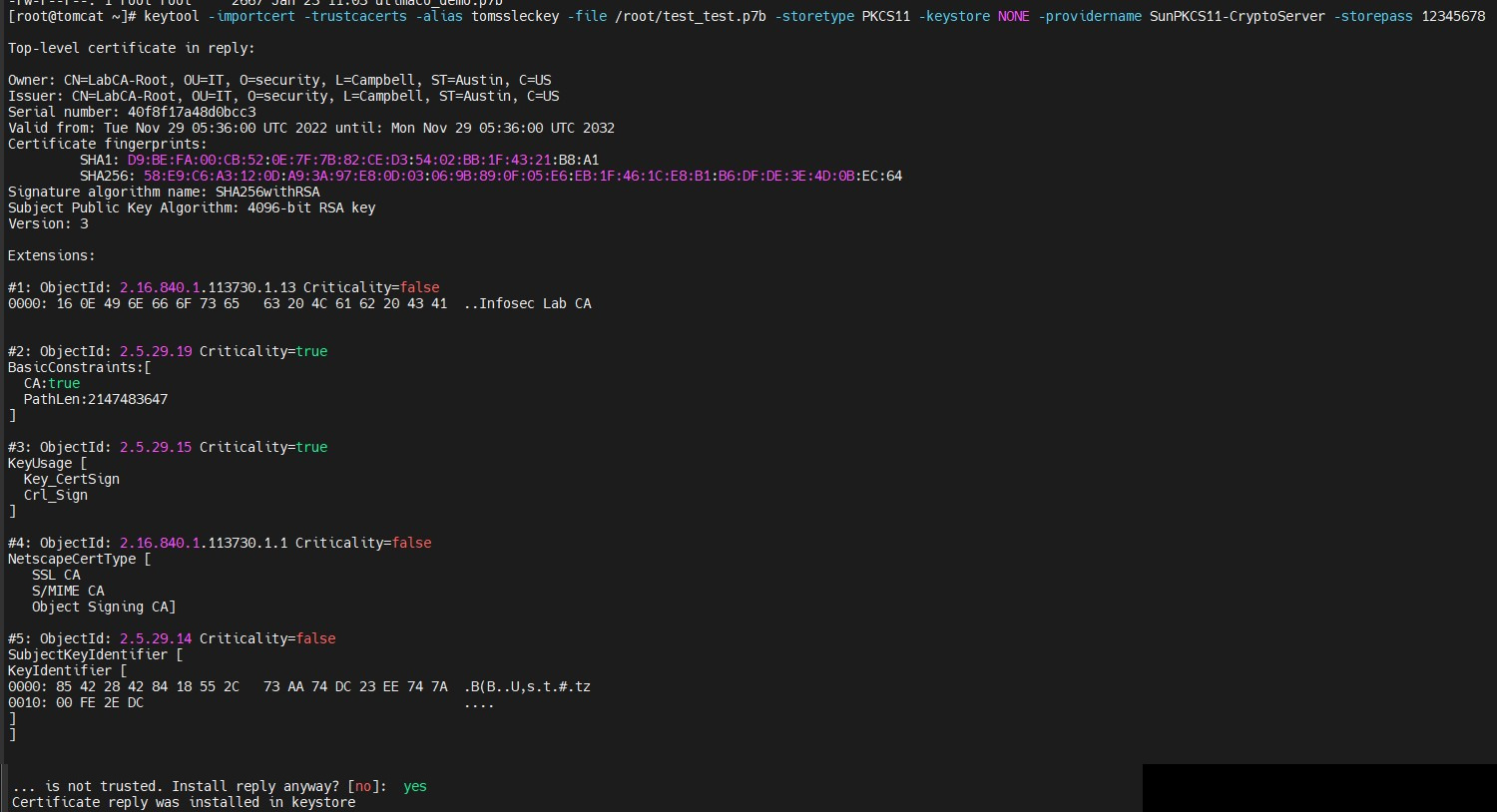Screen dimensions: 1497x812
Task: Click the 'Object Signing CA]' entry
Action: click(104, 607)
